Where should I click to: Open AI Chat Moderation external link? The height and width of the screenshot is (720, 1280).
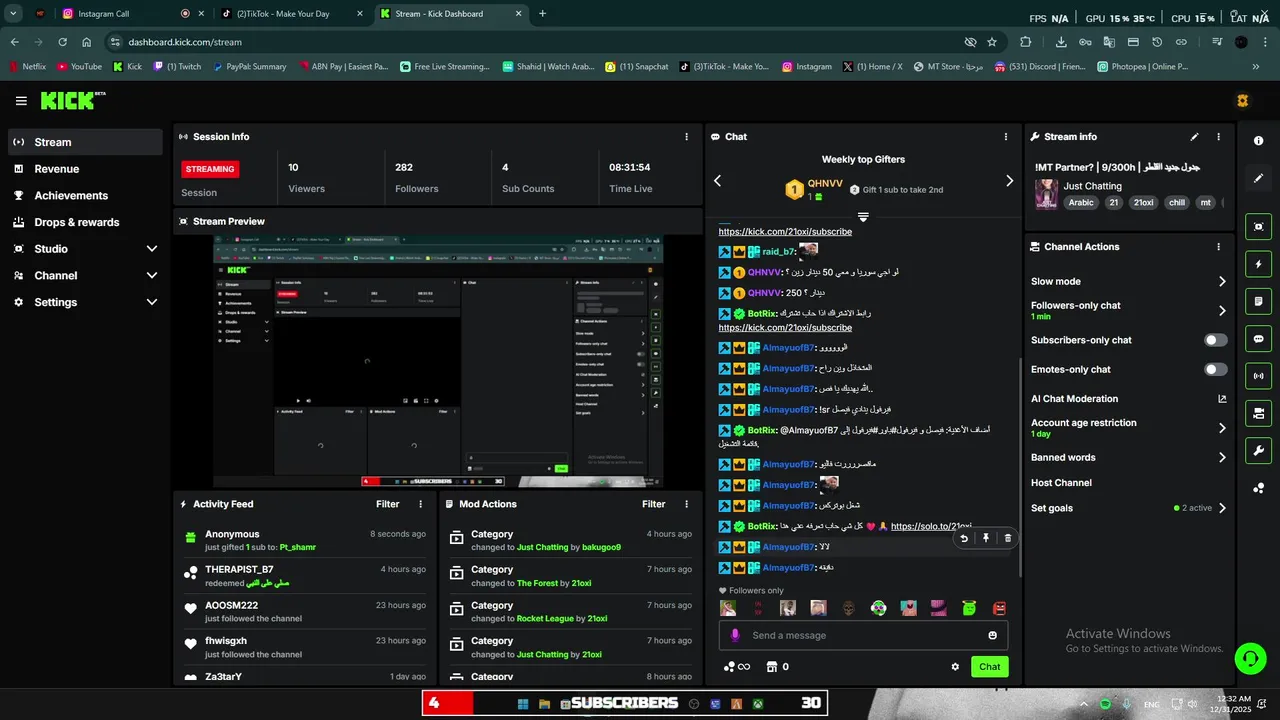coord(1222,399)
